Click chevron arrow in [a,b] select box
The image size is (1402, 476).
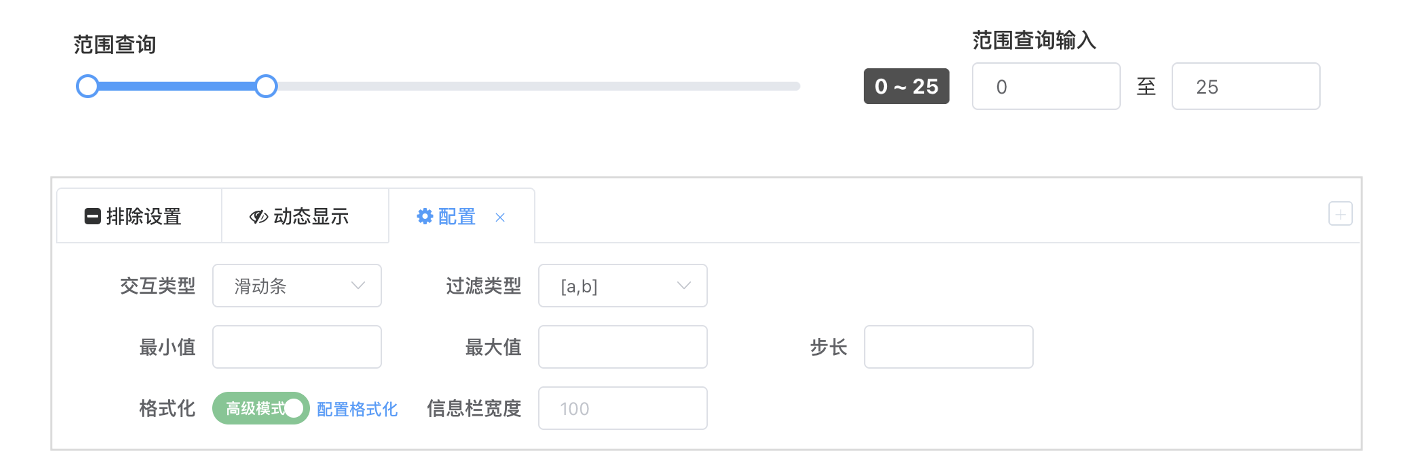[684, 286]
